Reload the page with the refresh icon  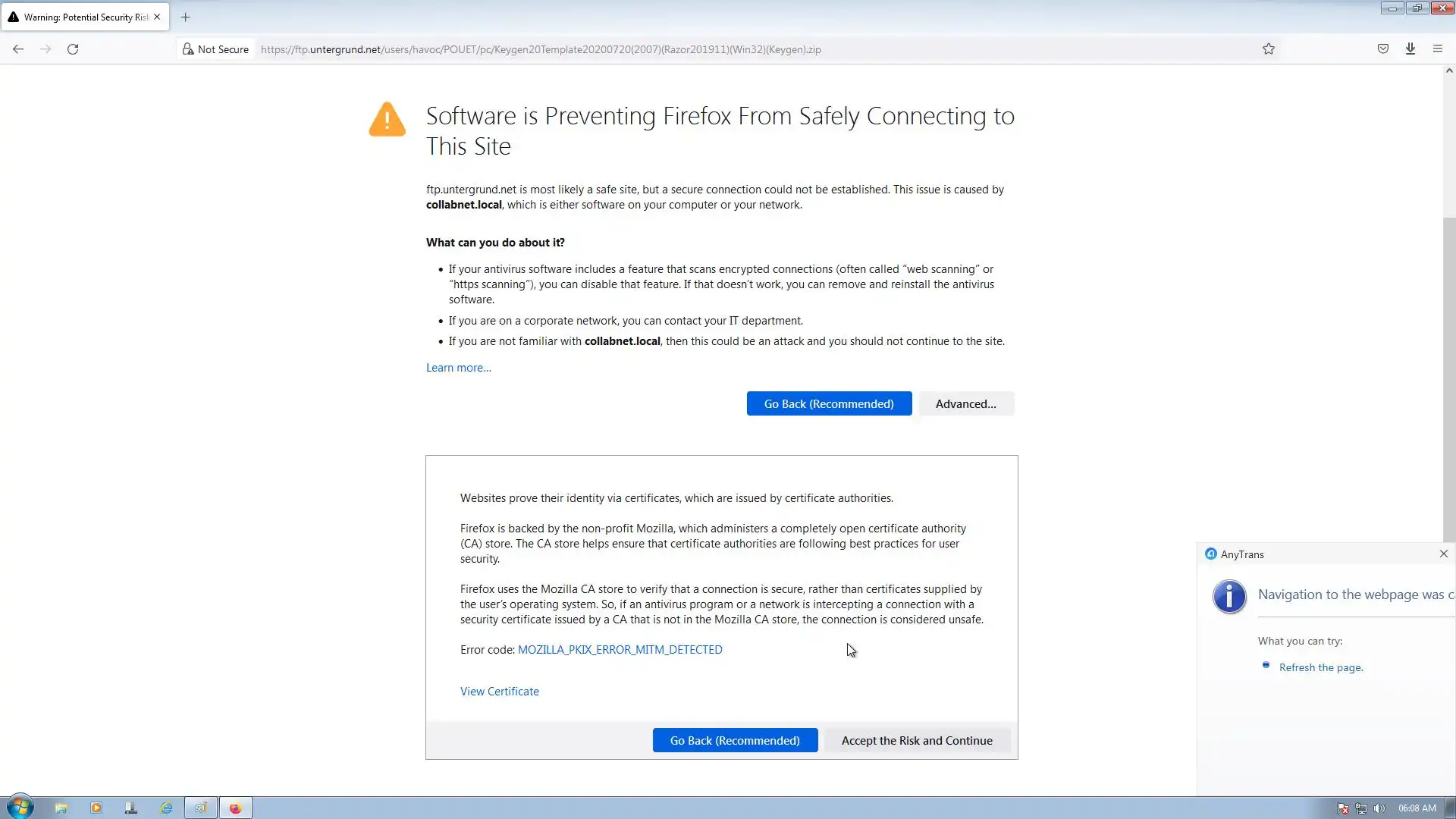coord(73,49)
